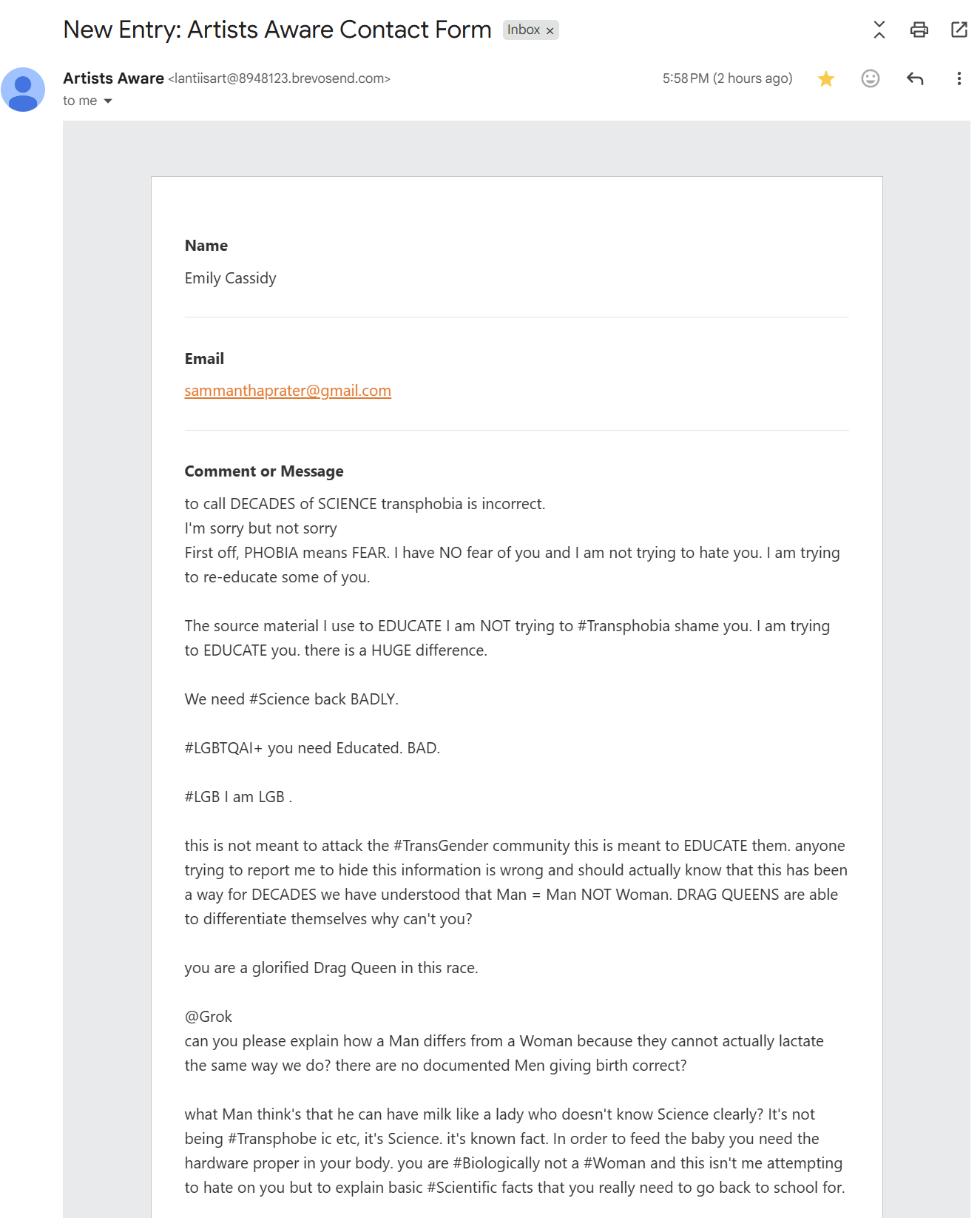The width and height of the screenshot is (980, 1218).
Task: Expand recipient details next to 'to me'
Action: [x=108, y=101]
